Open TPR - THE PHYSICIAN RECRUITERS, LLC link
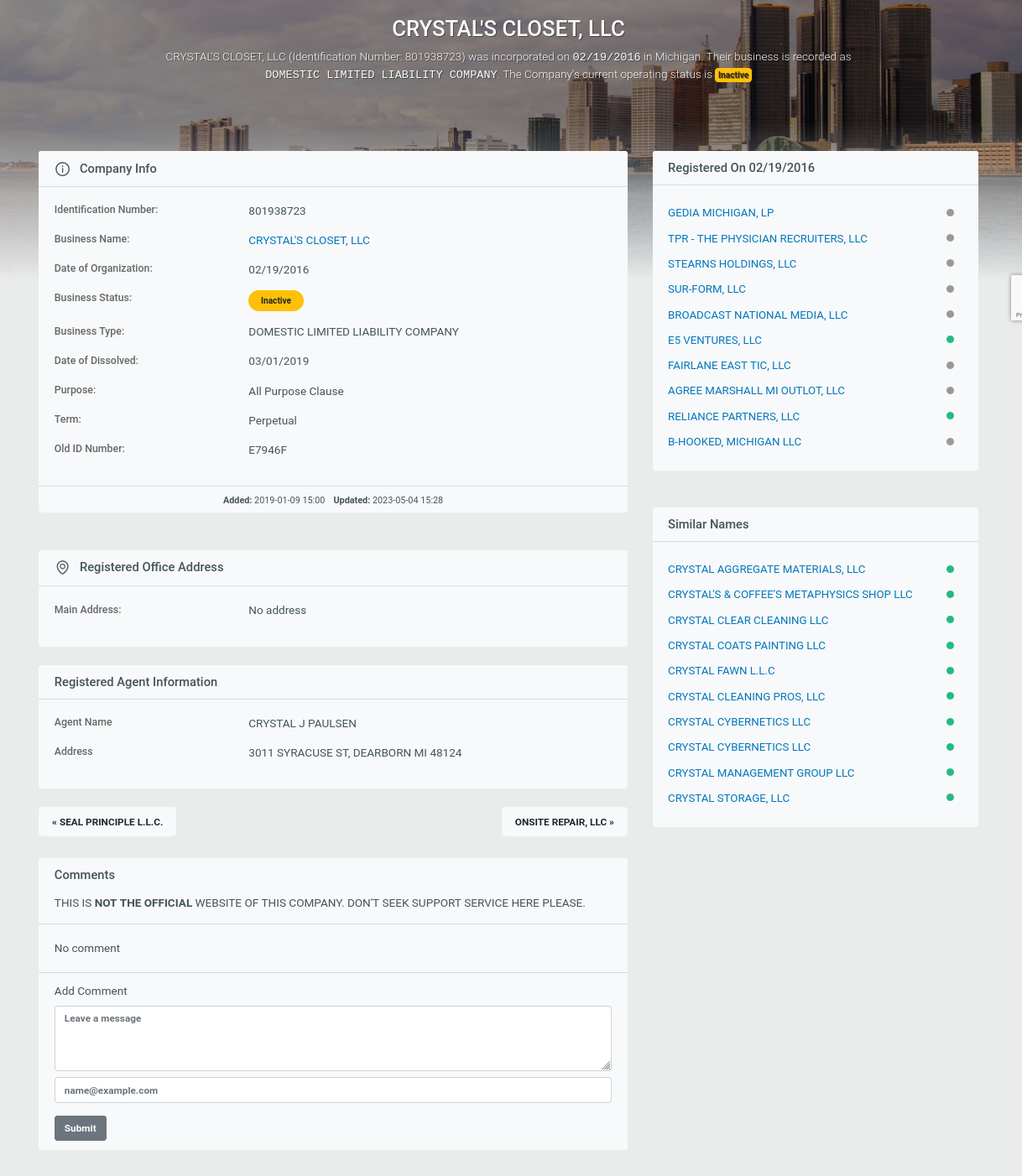This screenshot has height=1176, width=1022. (768, 238)
